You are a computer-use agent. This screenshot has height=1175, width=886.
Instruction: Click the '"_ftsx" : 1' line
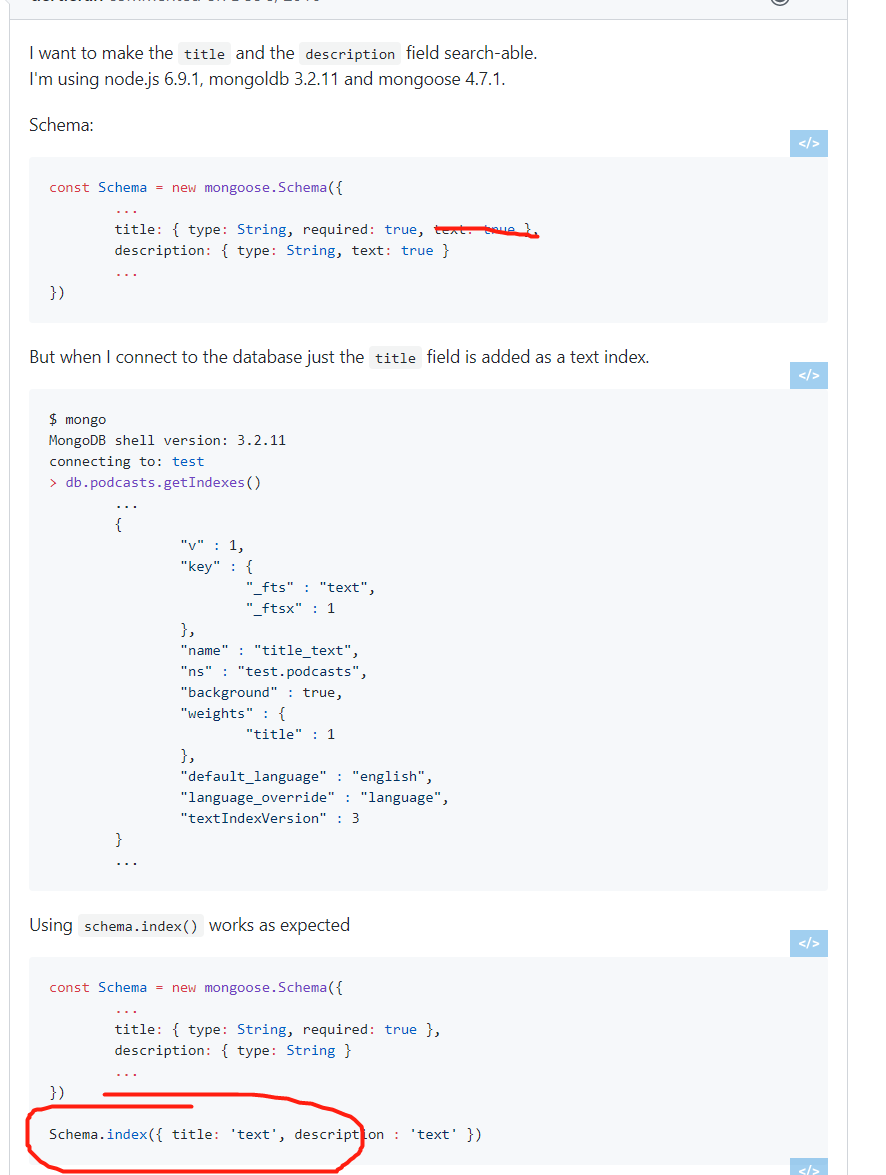(x=290, y=608)
